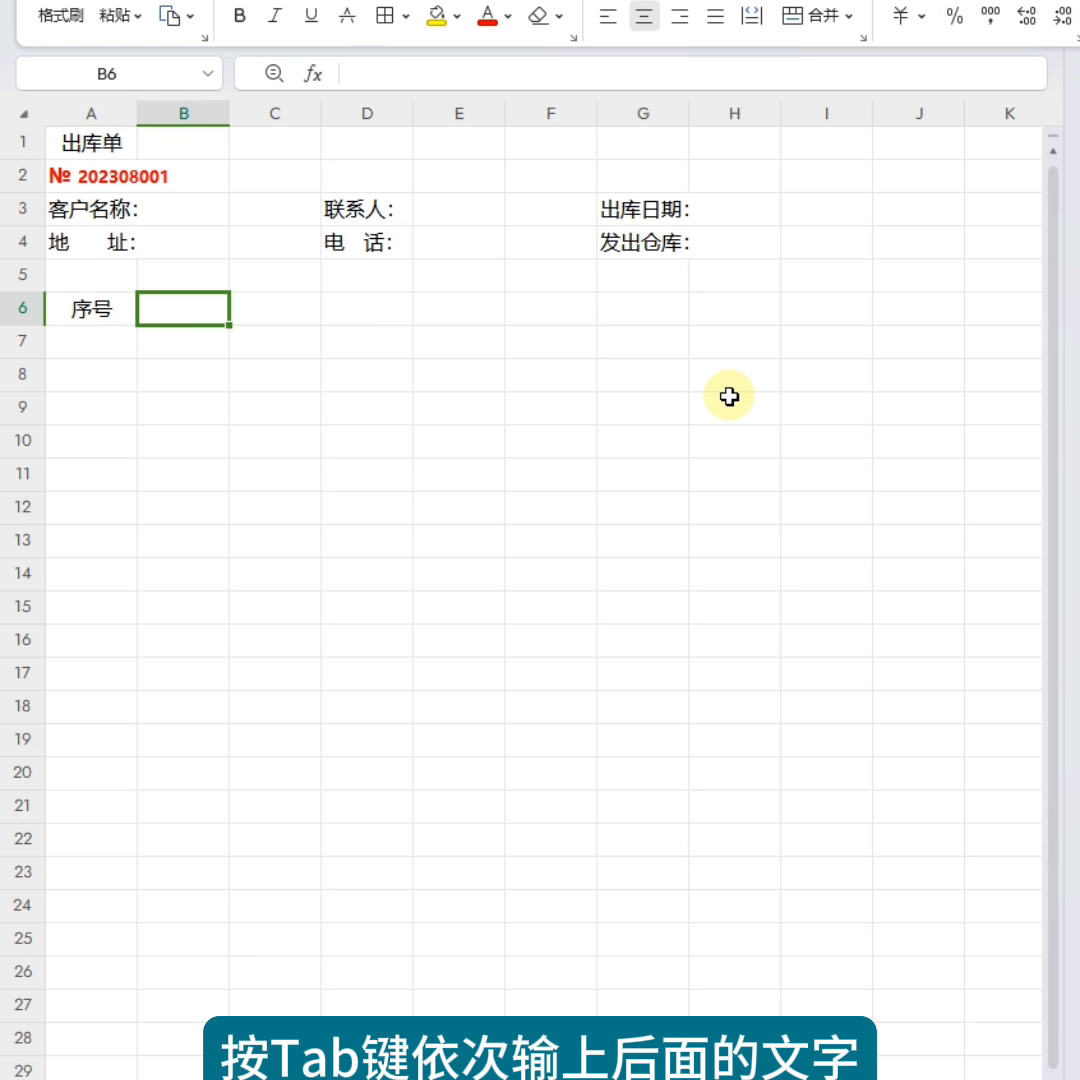Viewport: 1080px width, 1080px height.
Task: Open the alignment settings dialog launcher
Action: tap(864, 38)
